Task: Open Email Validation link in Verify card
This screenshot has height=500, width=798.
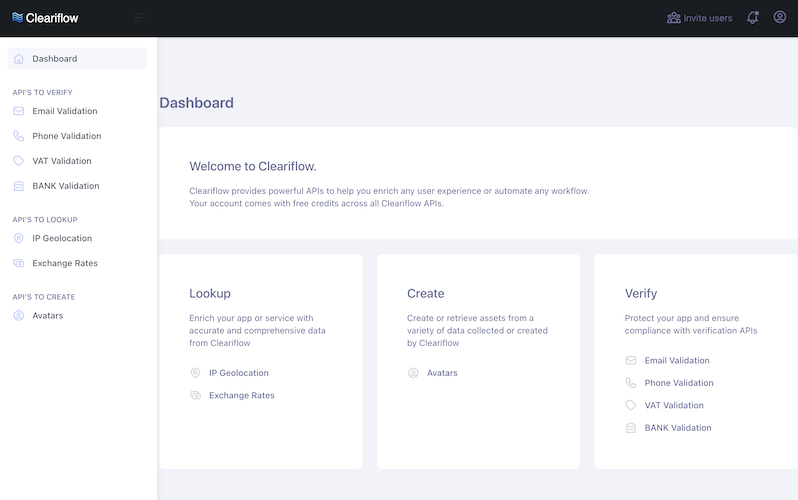Action: [x=677, y=360]
